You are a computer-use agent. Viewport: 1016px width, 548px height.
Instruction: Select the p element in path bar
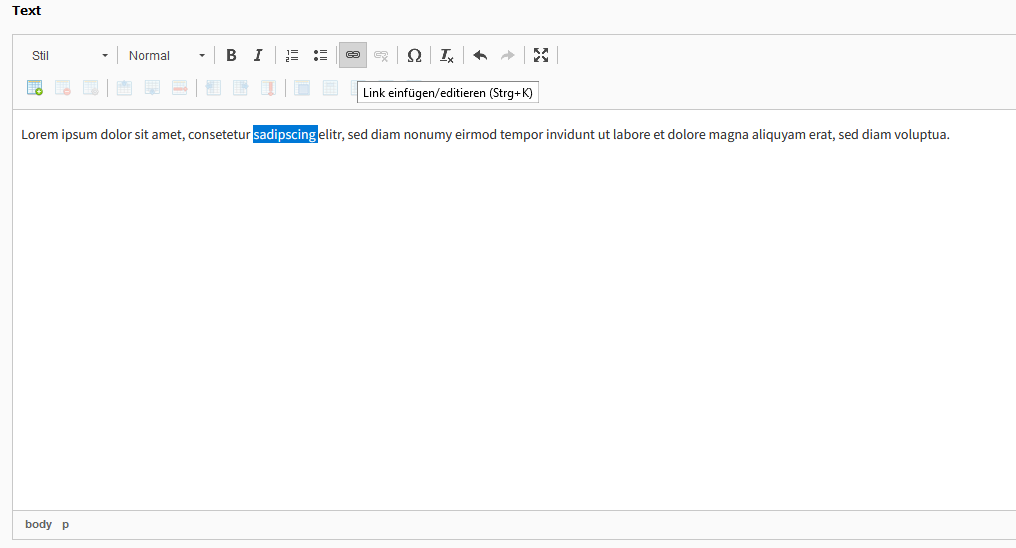[66, 524]
